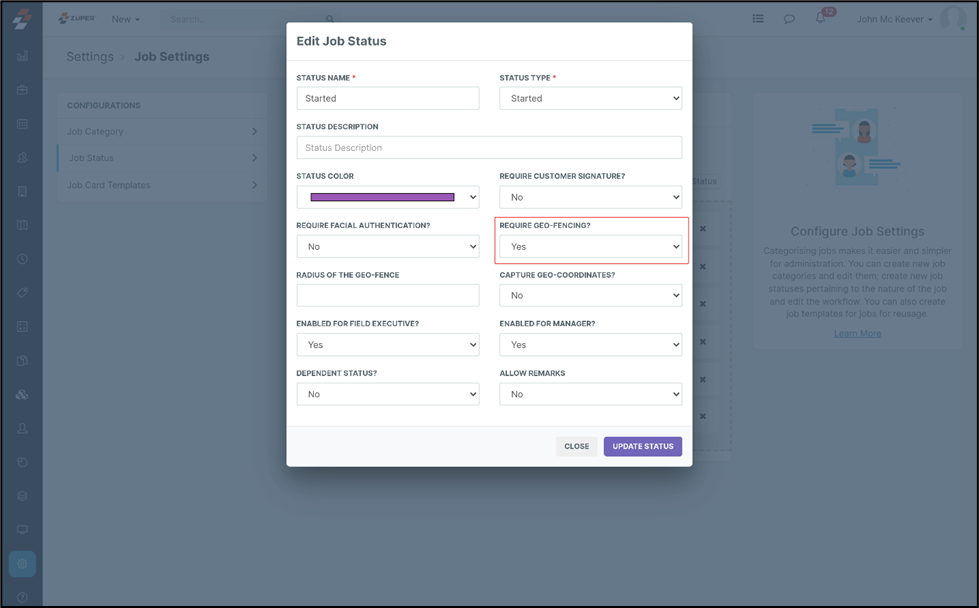Open the clock icon in left sidebar
Image resolution: width=979 pixels, height=608 pixels.
22,259
